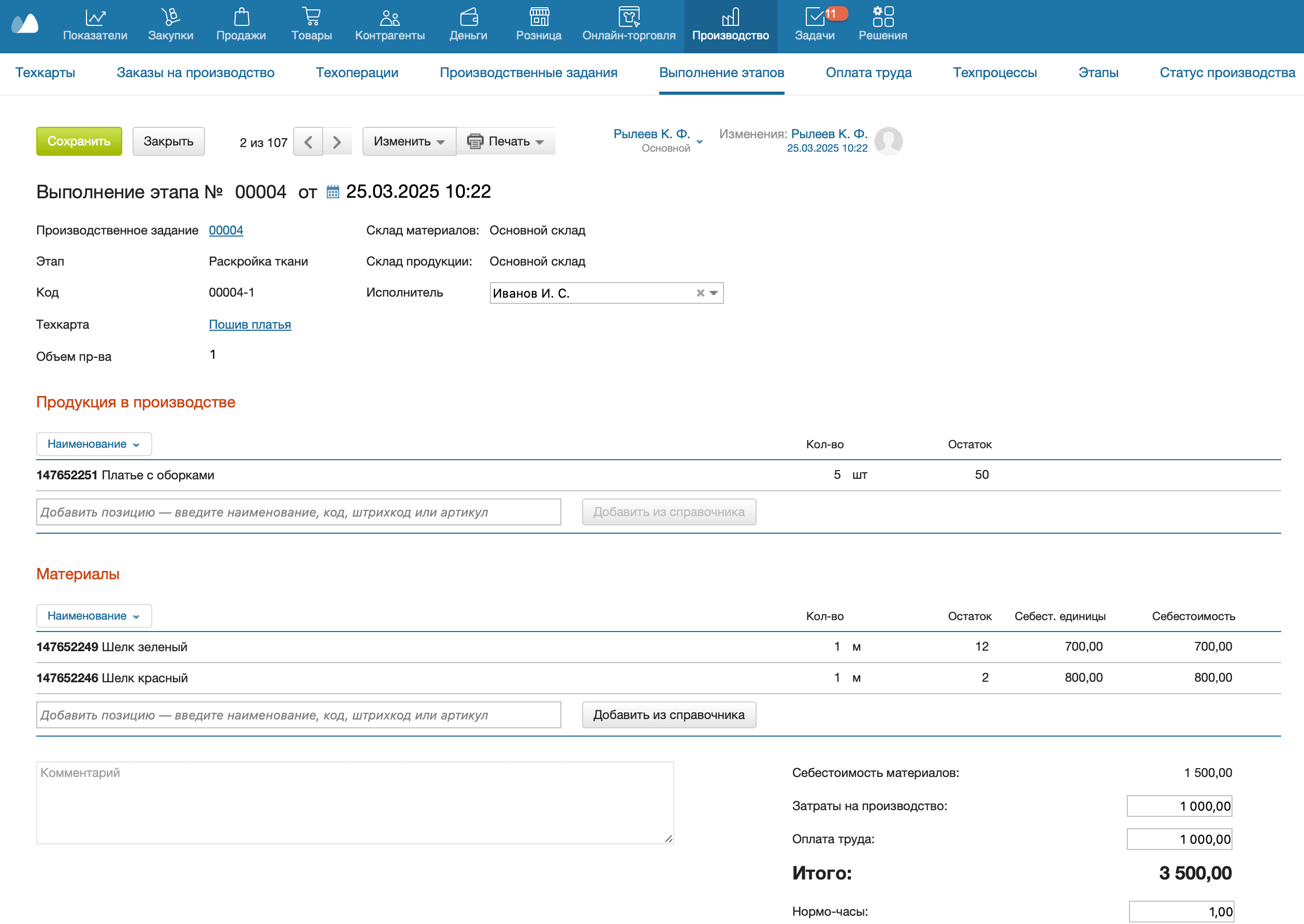Open the Исполнитель combo box arrow
The image size is (1304, 924).
[714, 293]
